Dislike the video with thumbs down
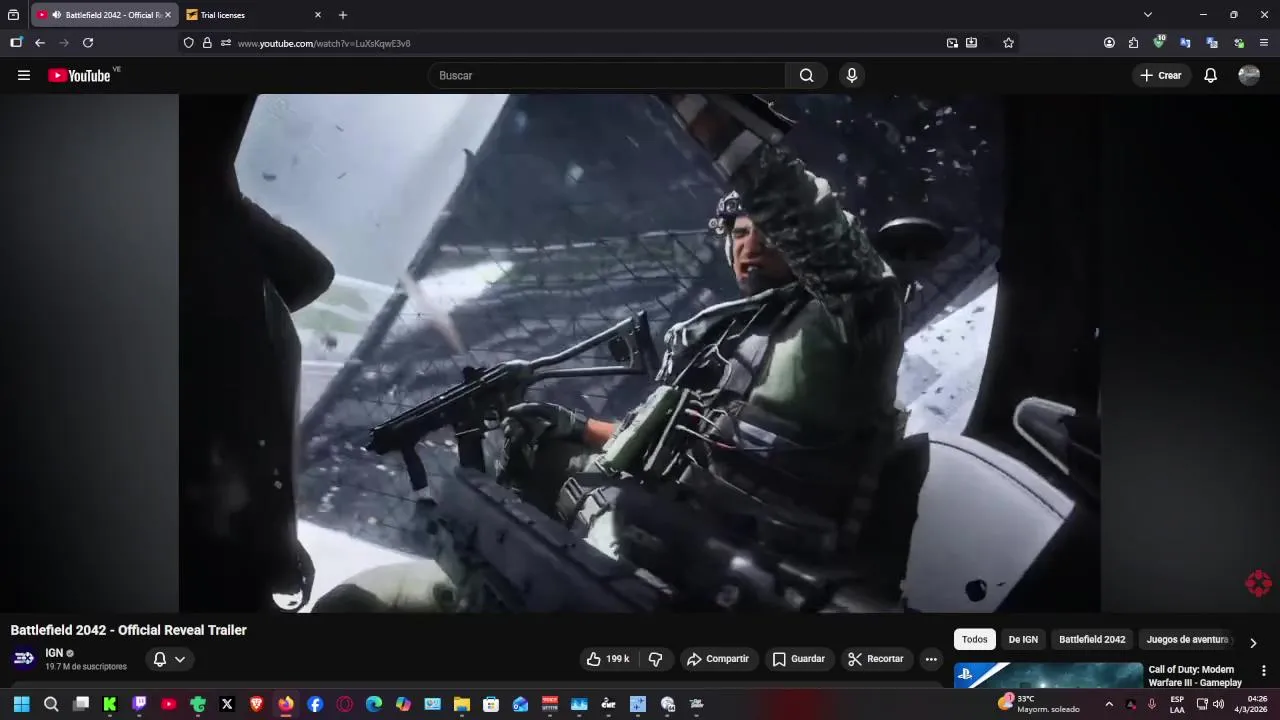The image size is (1280, 720). [656, 659]
